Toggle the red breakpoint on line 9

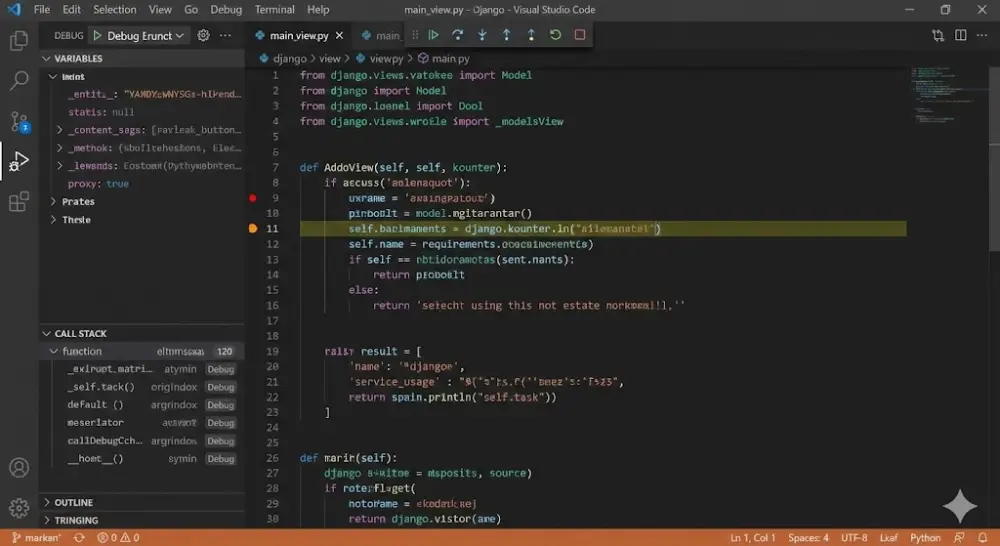(x=253, y=198)
